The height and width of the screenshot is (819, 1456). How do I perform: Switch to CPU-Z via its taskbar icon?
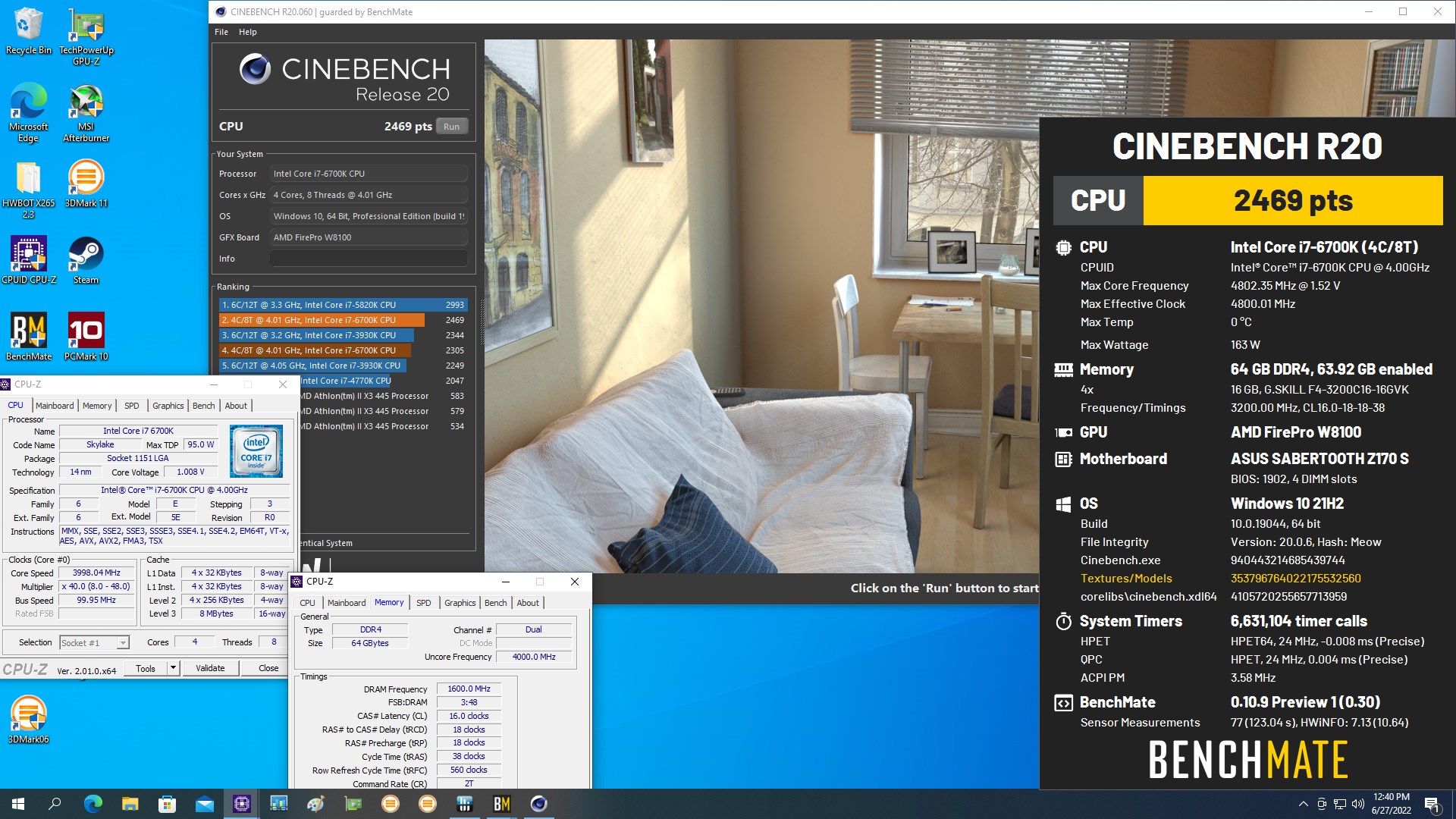[241, 804]
